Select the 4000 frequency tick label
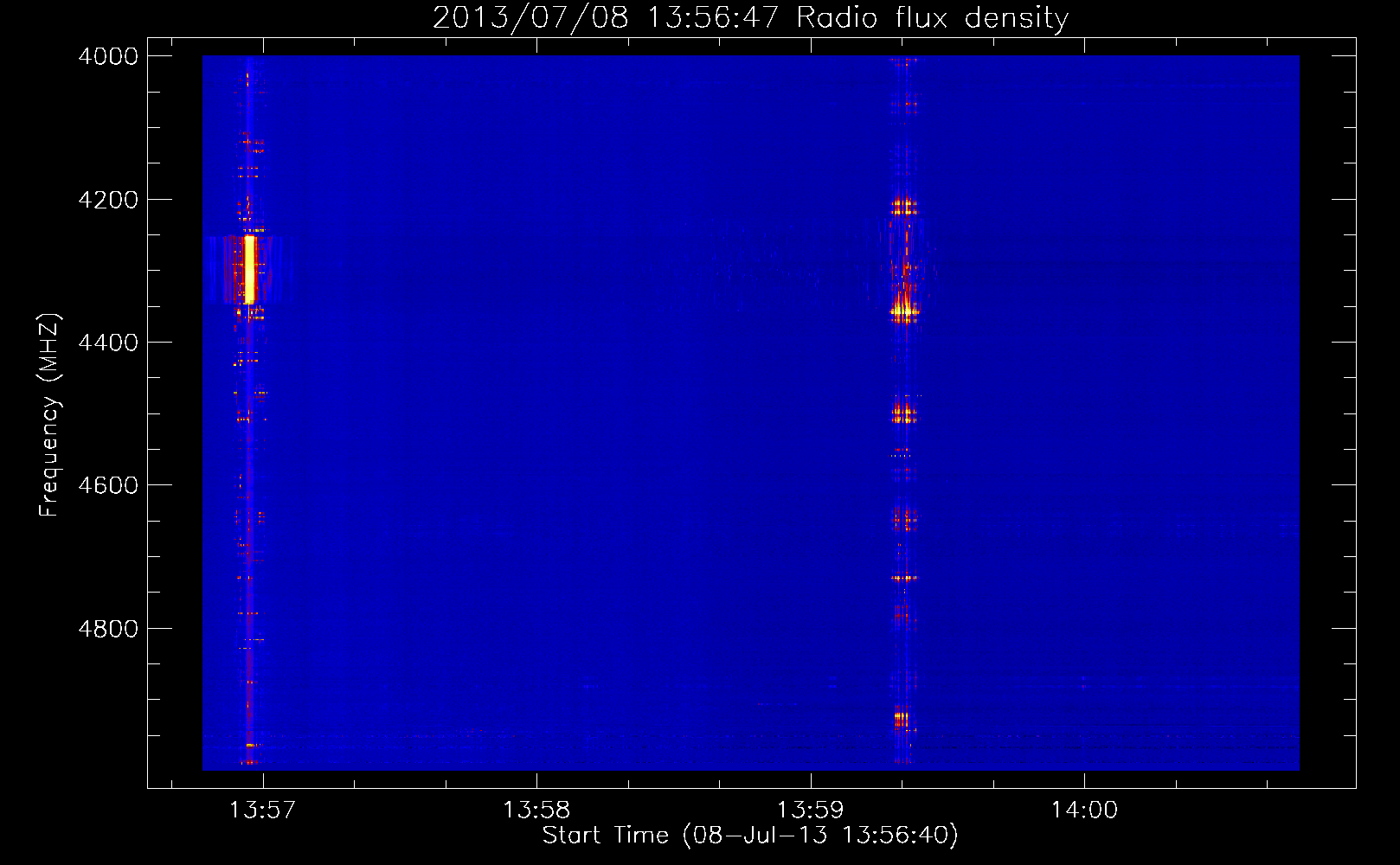The width and height of the screenshot is (1400, 865). tap(108, 56)
